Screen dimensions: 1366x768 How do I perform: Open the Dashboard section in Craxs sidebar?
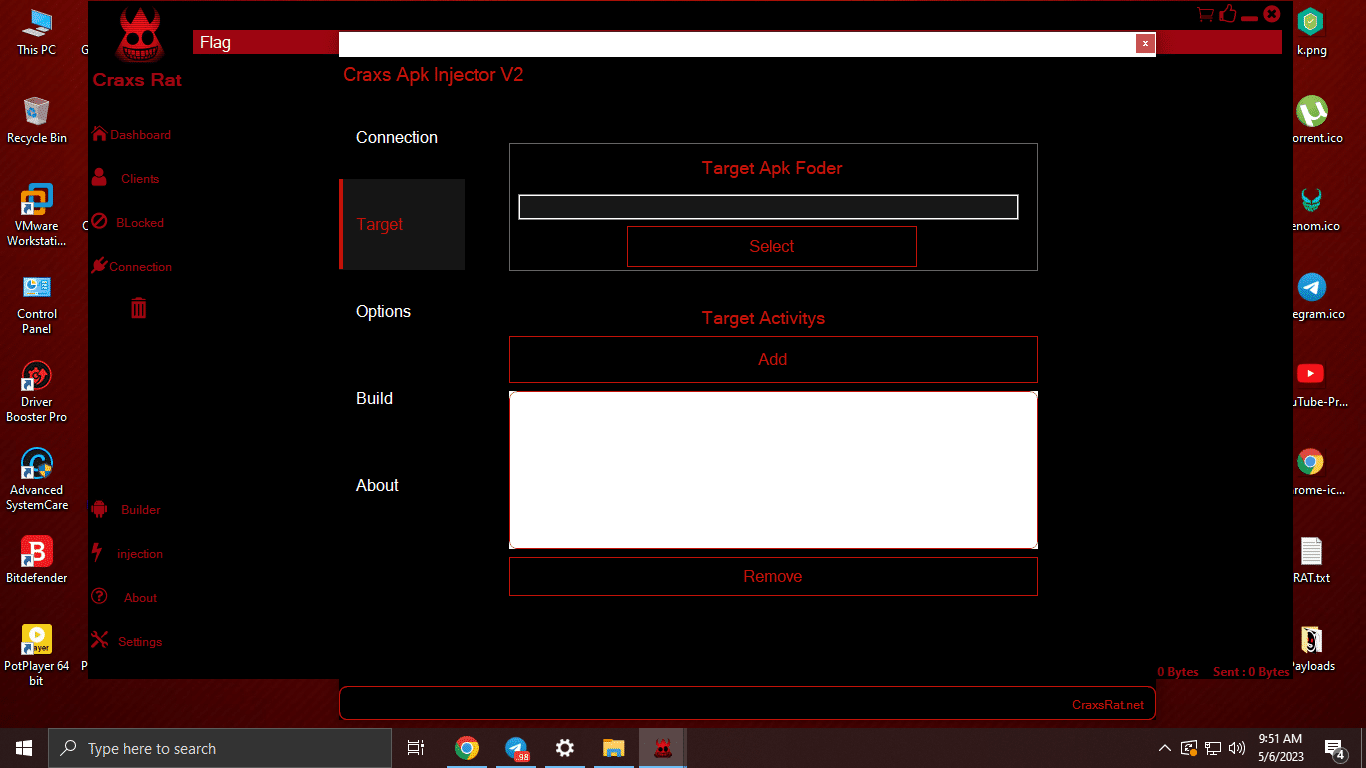pyautogui.click(x=131, y=134)
